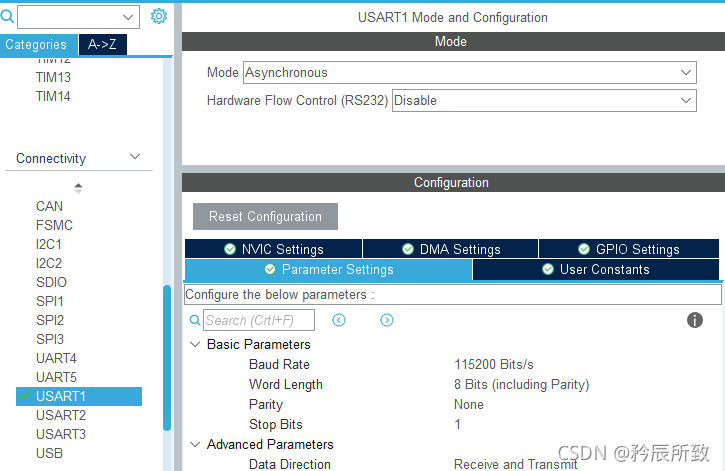The image size is (725, 471).
Task: Select TIM13 in the peripheral list
Action: point(53,77)
